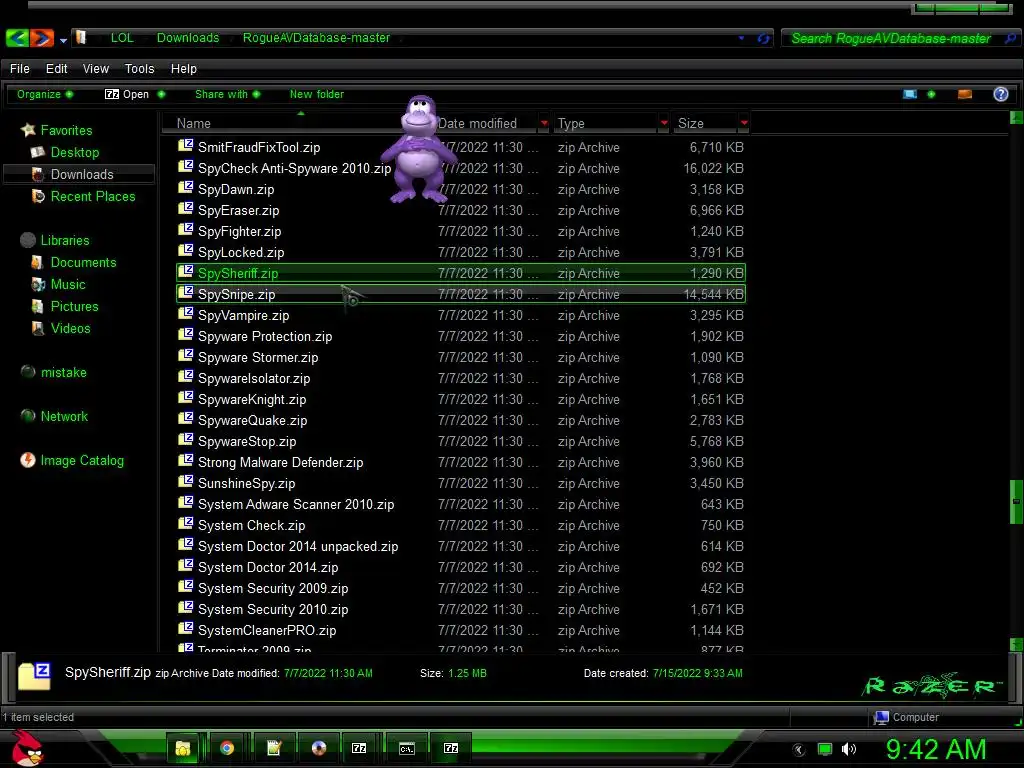1024x768 pixels.
Task: Click LOL in the address breadcrumb
Action: pyautogui.click(x=122, y=38)
